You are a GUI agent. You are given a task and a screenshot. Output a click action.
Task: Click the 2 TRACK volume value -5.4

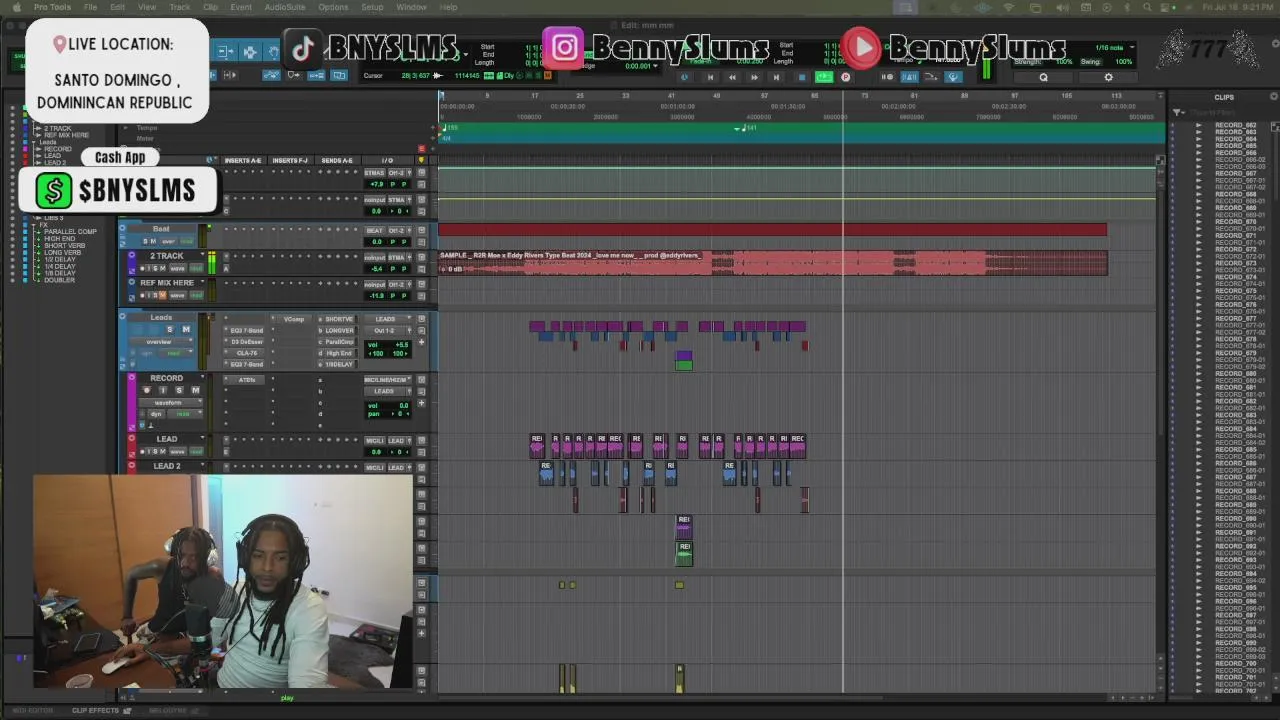click(x=376, y=268)
